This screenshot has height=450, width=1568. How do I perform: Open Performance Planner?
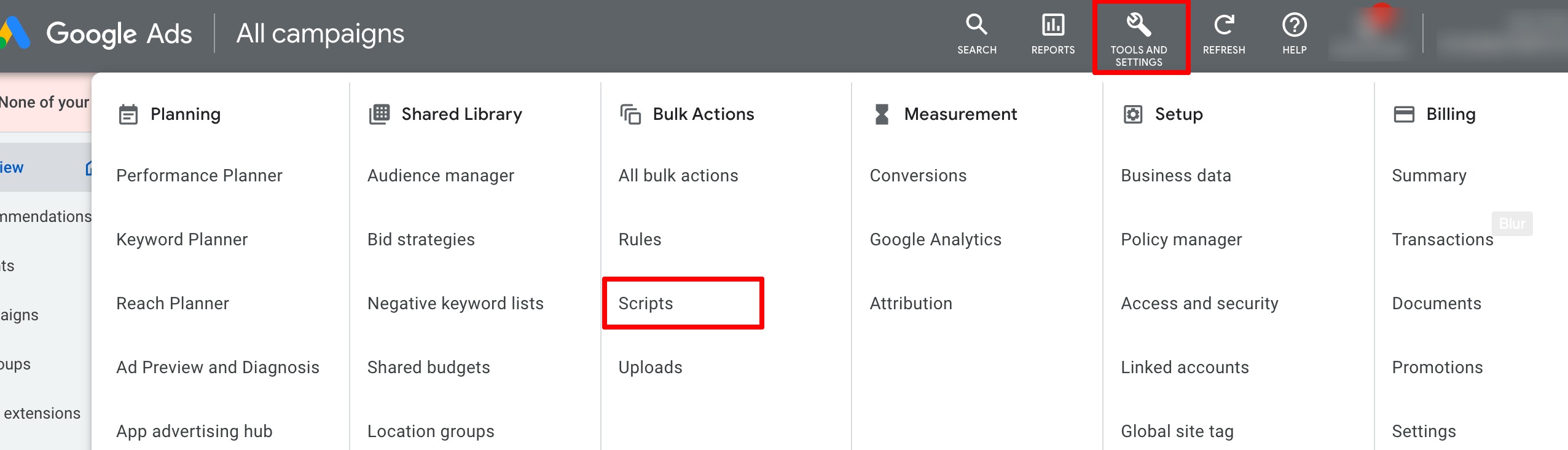(199, 176)
